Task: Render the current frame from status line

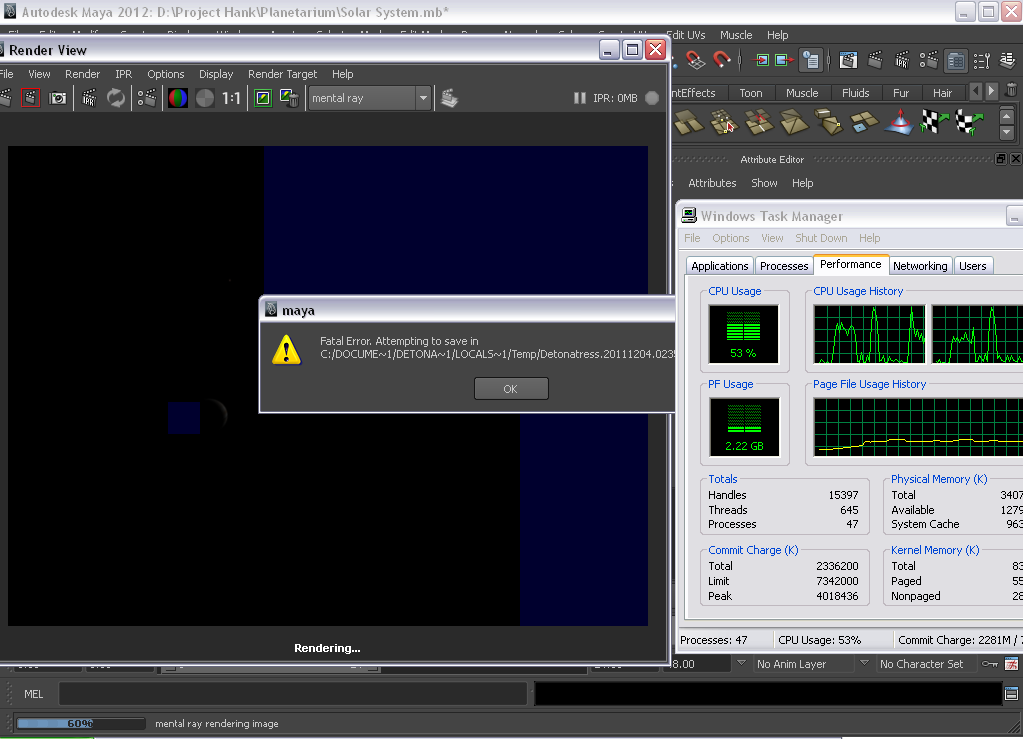Action: (875, 61)
